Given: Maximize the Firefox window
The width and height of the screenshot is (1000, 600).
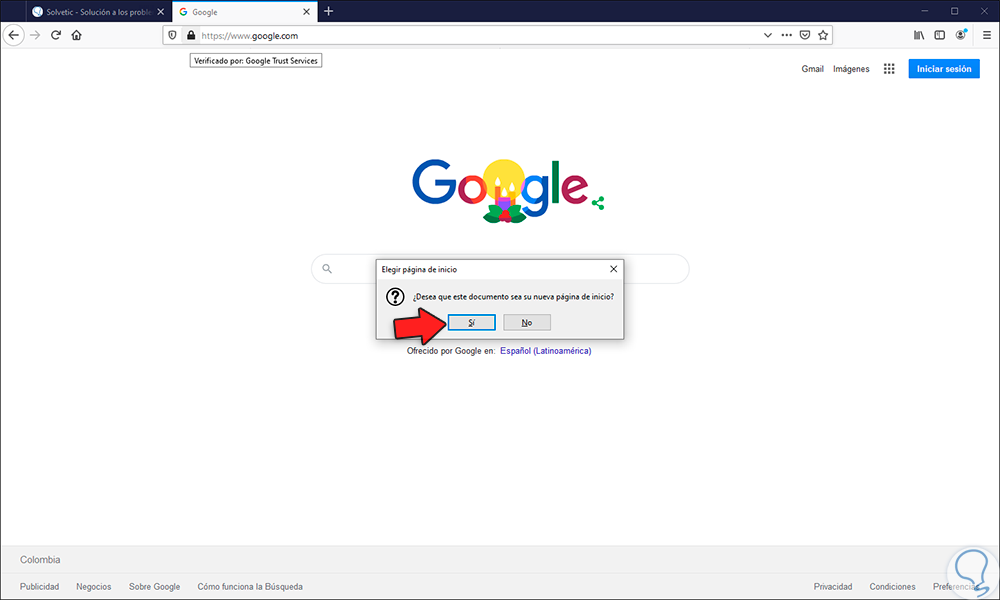Looking at the screenshot, I should point(955,11).
